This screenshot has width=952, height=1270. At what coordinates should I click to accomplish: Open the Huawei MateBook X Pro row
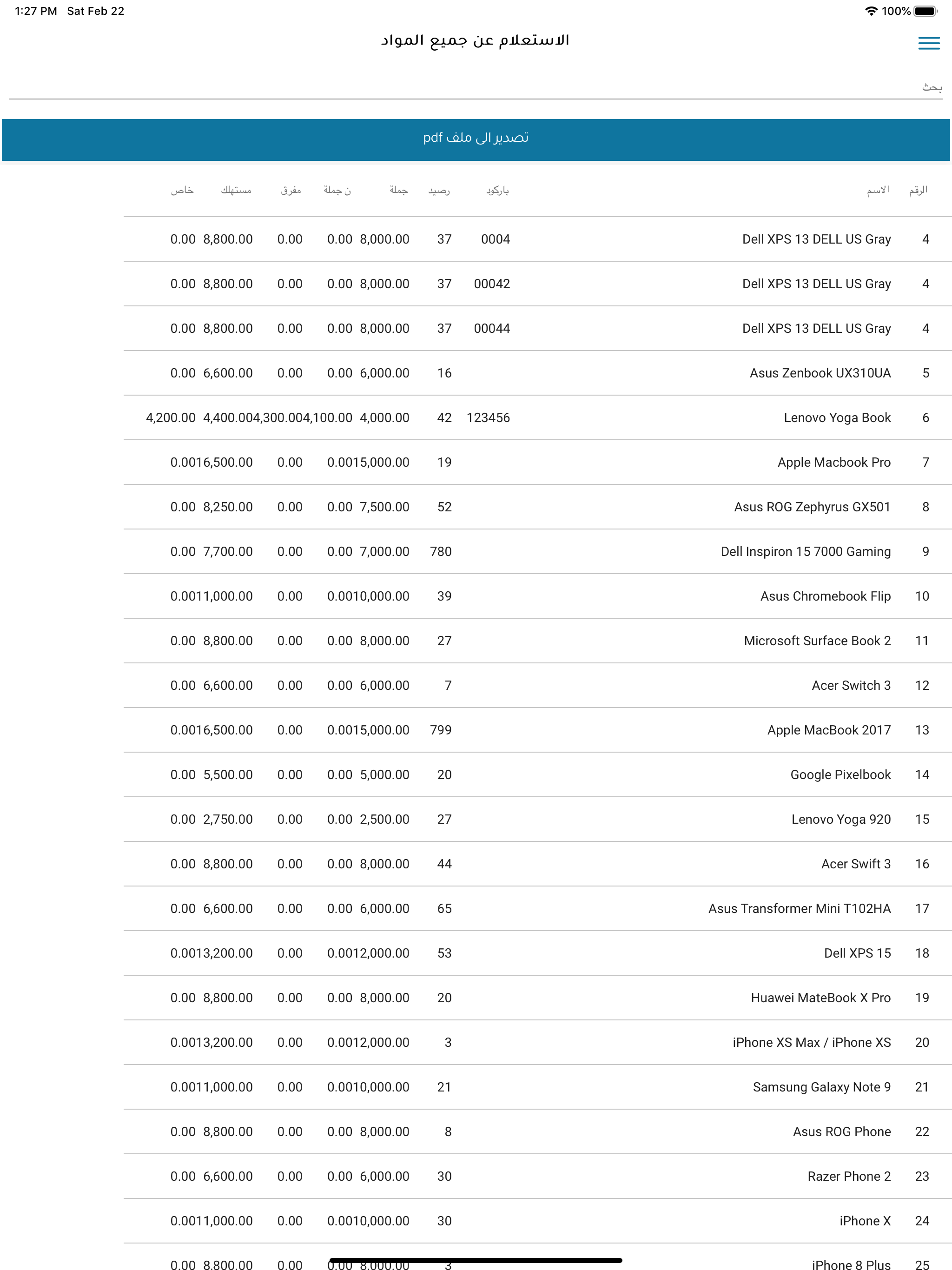[537, 999]
